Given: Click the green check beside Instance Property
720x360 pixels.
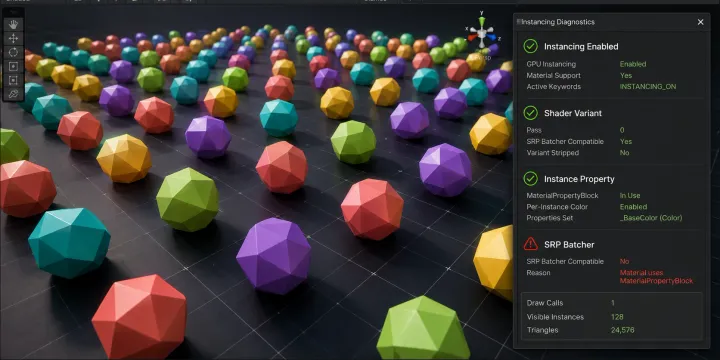Looking at the screenshot, I should 530,179.
